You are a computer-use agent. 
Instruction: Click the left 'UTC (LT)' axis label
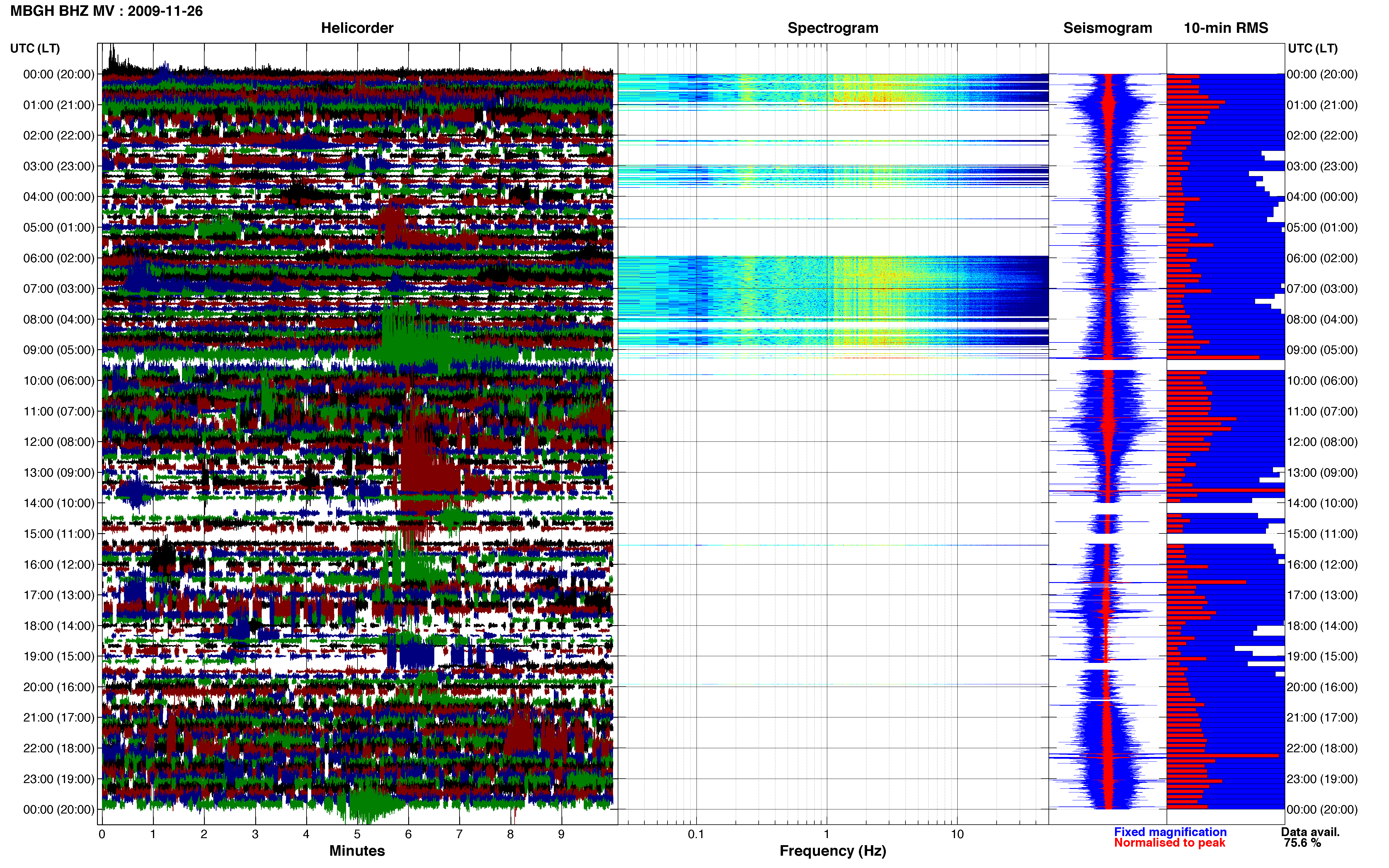[35, 48]
